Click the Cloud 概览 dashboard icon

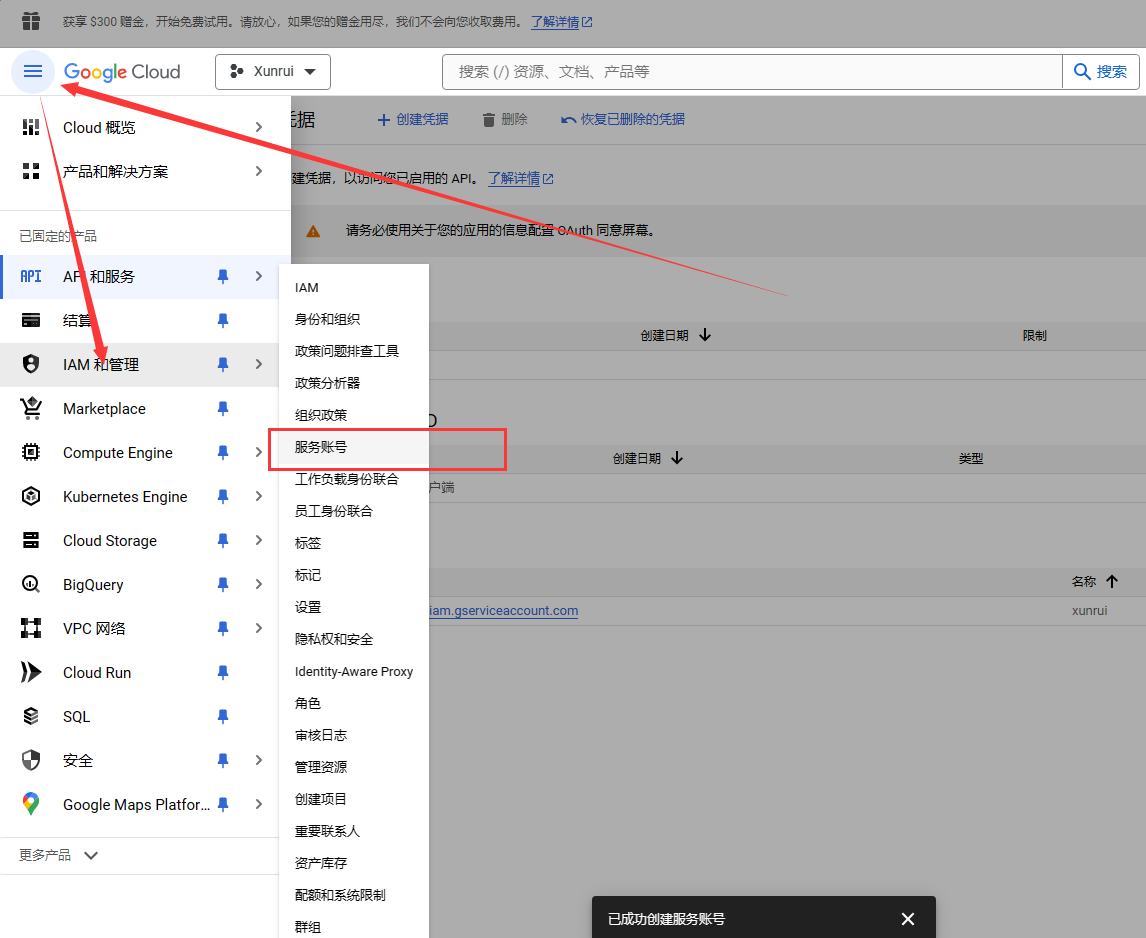(x=31, y=127)
